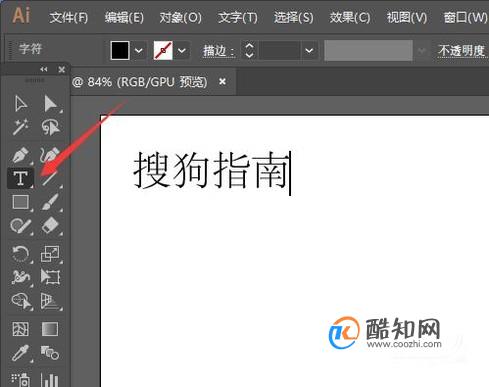This screenshot has height=387, width=489.
Task: Select the Scale tool
Action: click(x=50, y=253)
